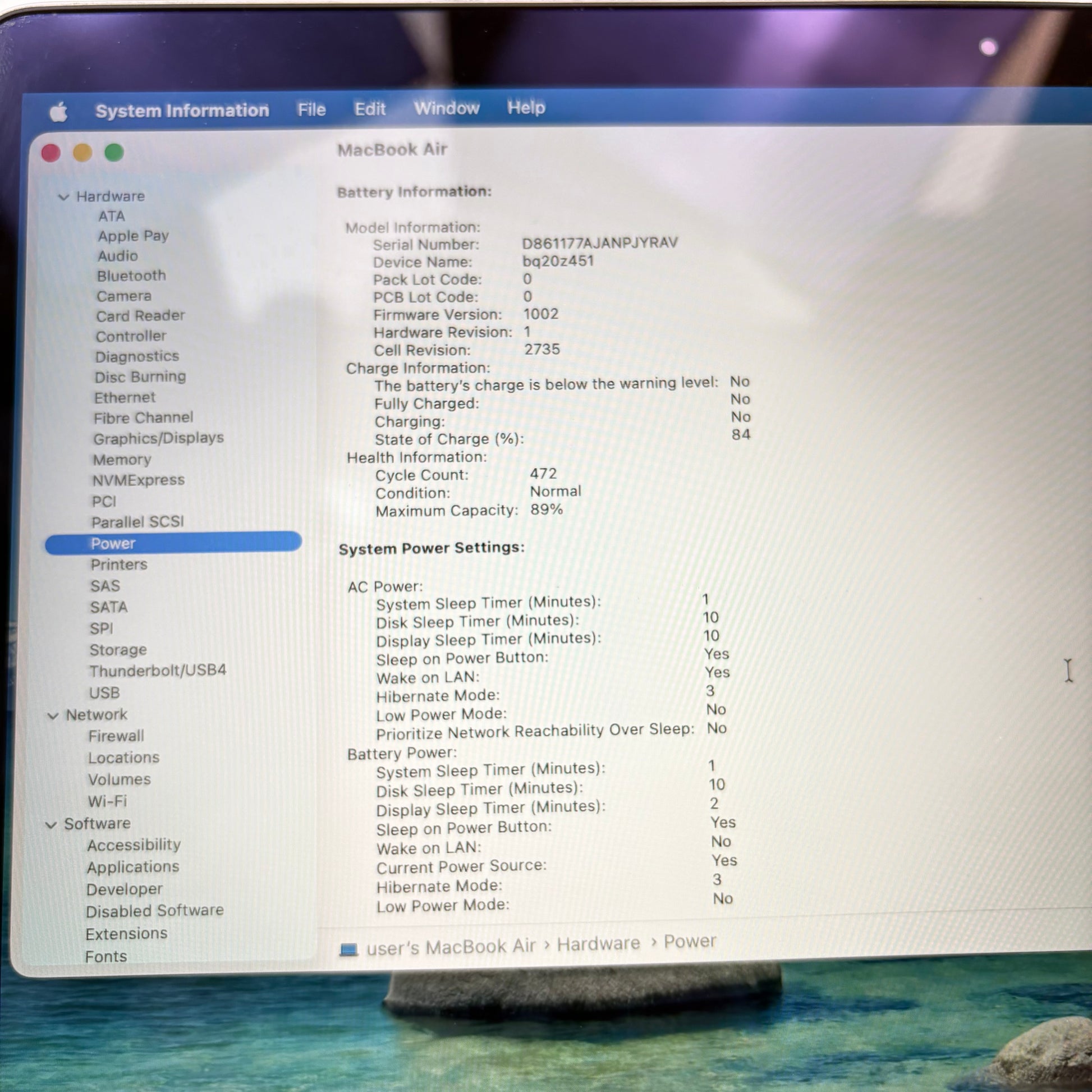The image size is (1092, 1092).
Task: Select Applications under Software
Action: click(133, 866)
